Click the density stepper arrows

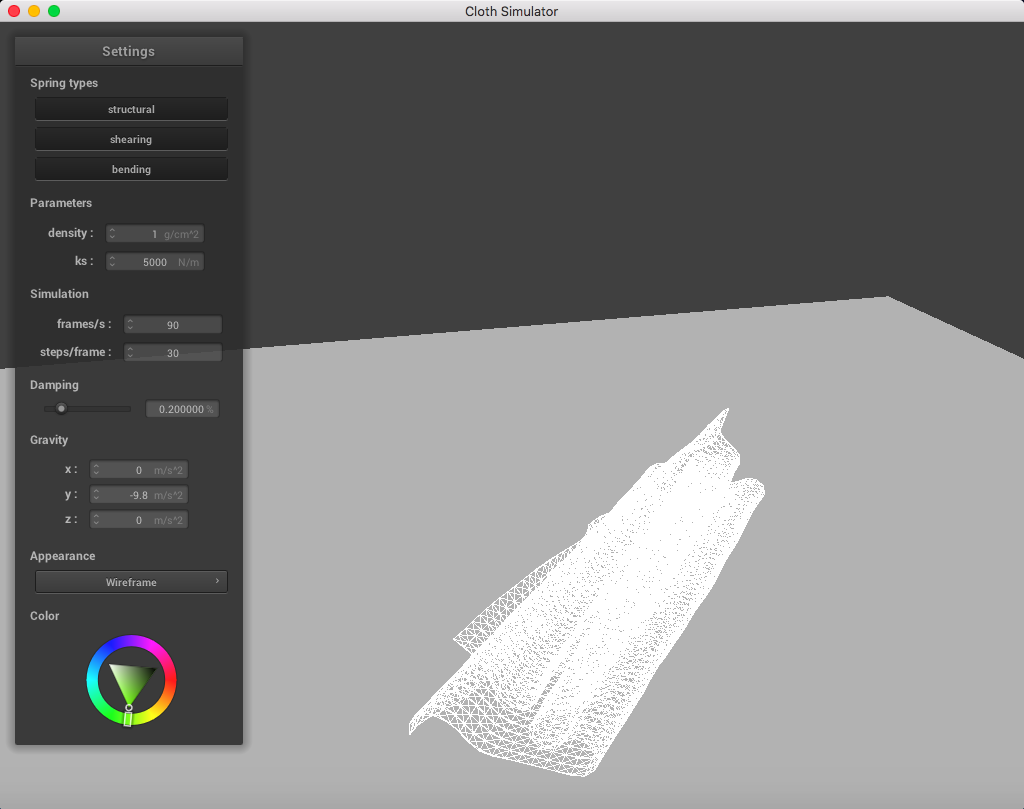112,234
